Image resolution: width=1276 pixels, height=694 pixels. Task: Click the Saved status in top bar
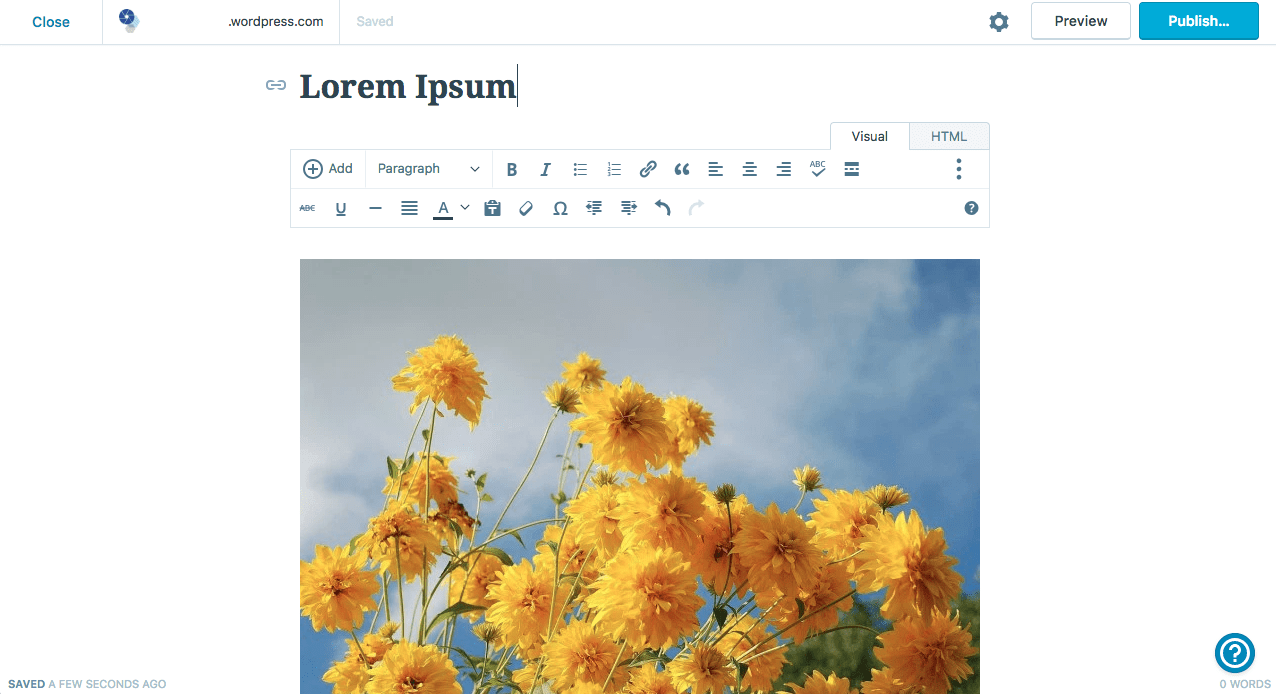[x=375, y=22]
